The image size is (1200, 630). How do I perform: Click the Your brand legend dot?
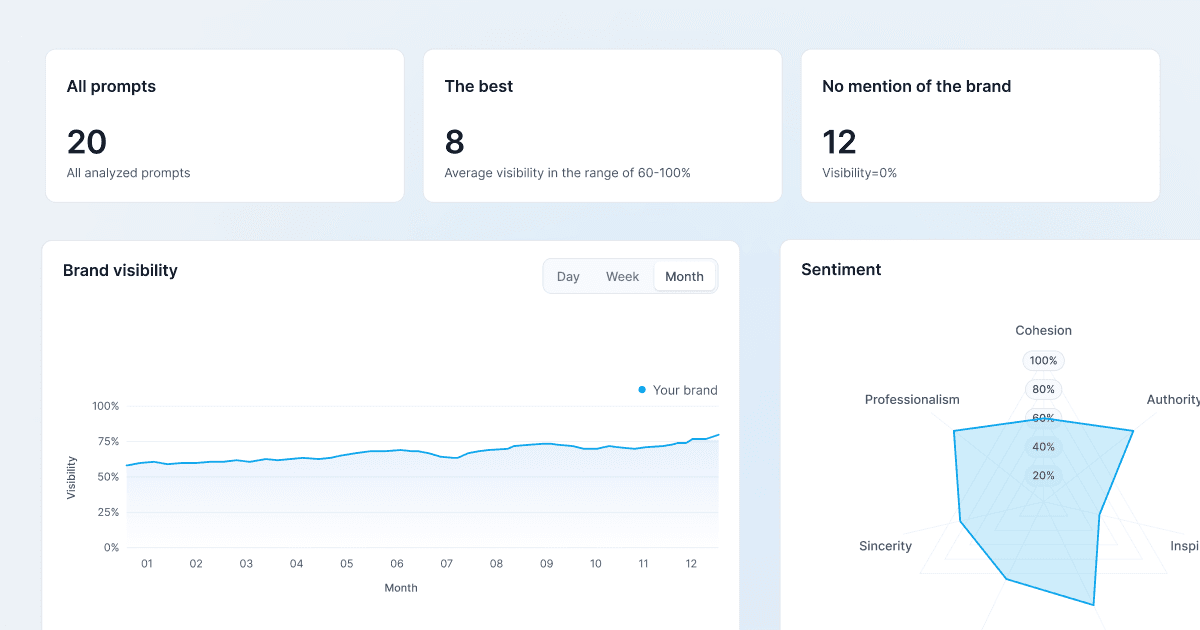[x=642, y=390]
